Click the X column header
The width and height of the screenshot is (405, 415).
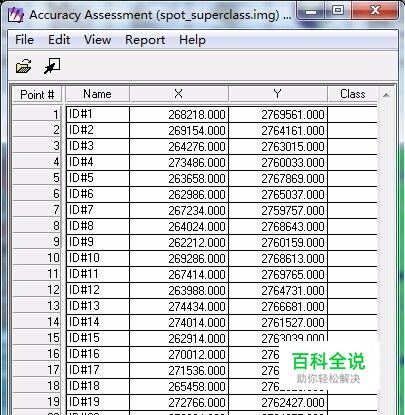tap(179, 94)
